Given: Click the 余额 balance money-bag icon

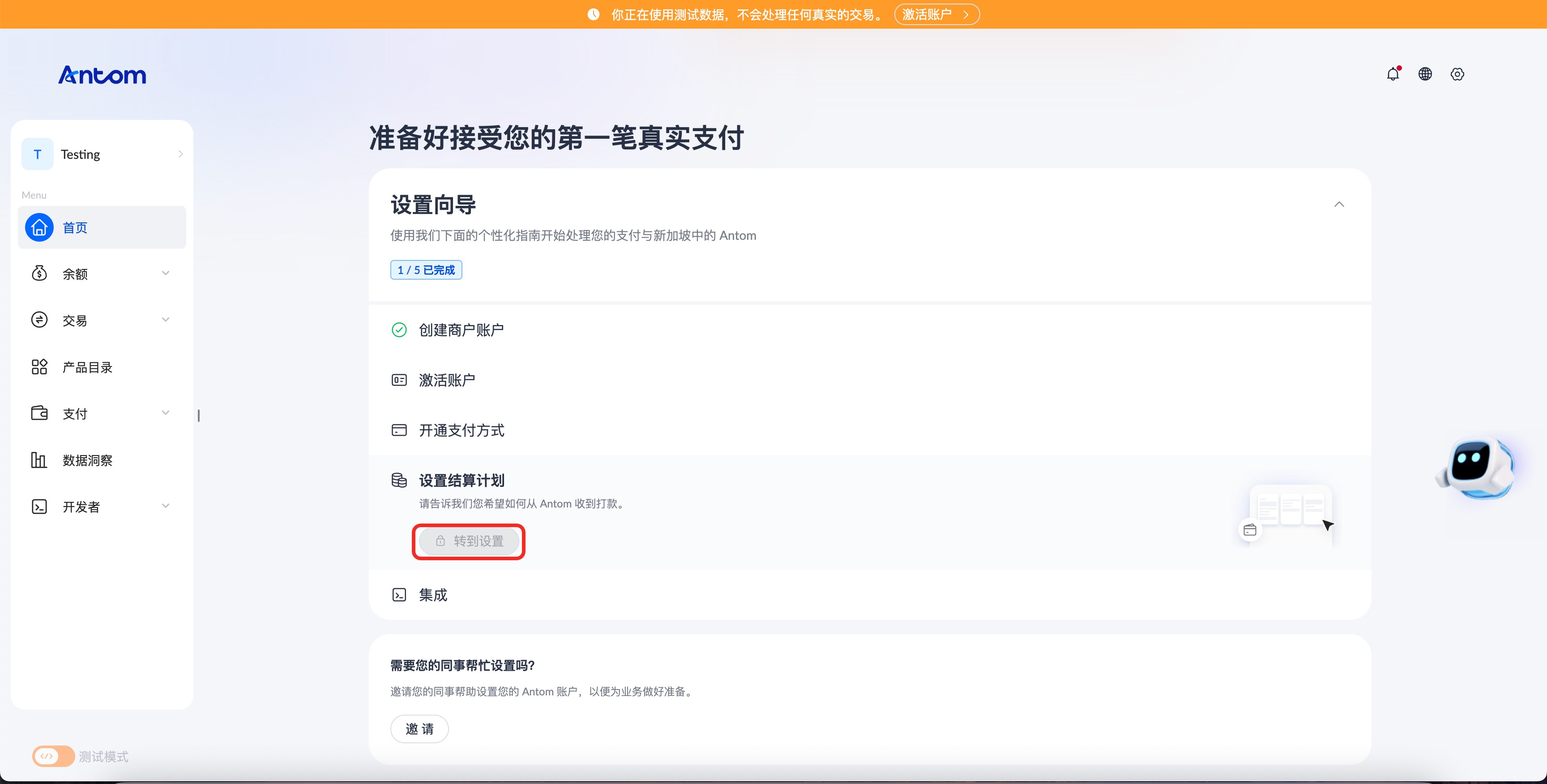Looking at the screenshot, I should pos(39,274).
